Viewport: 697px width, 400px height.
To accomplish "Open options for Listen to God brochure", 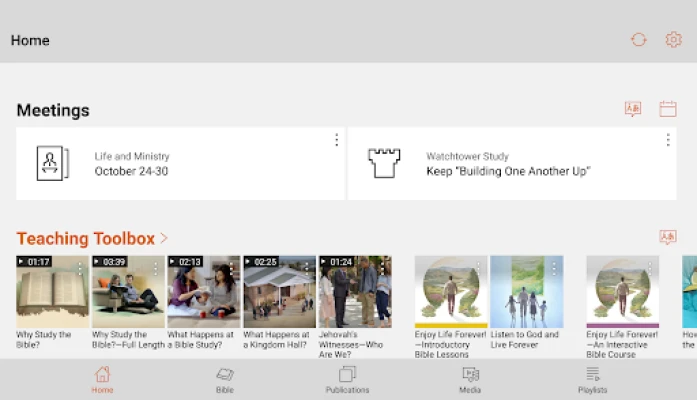I will (554, 268).
